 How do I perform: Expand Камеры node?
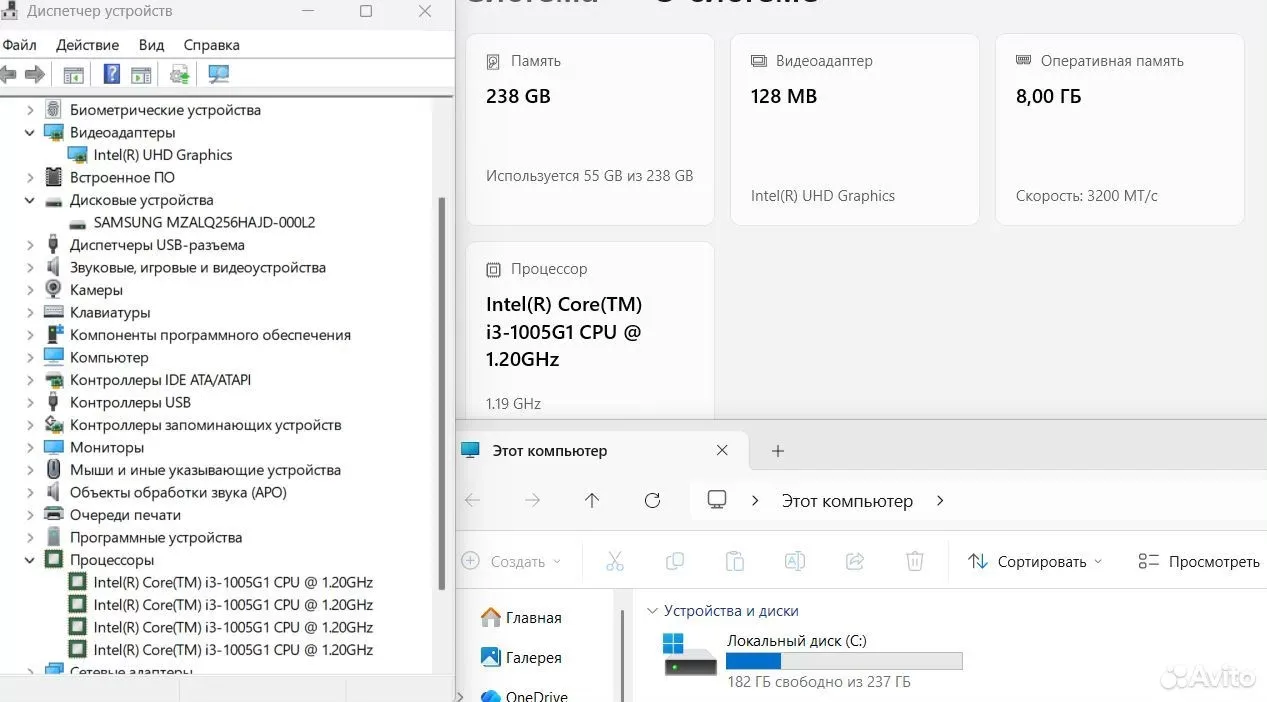coord(30,290)
